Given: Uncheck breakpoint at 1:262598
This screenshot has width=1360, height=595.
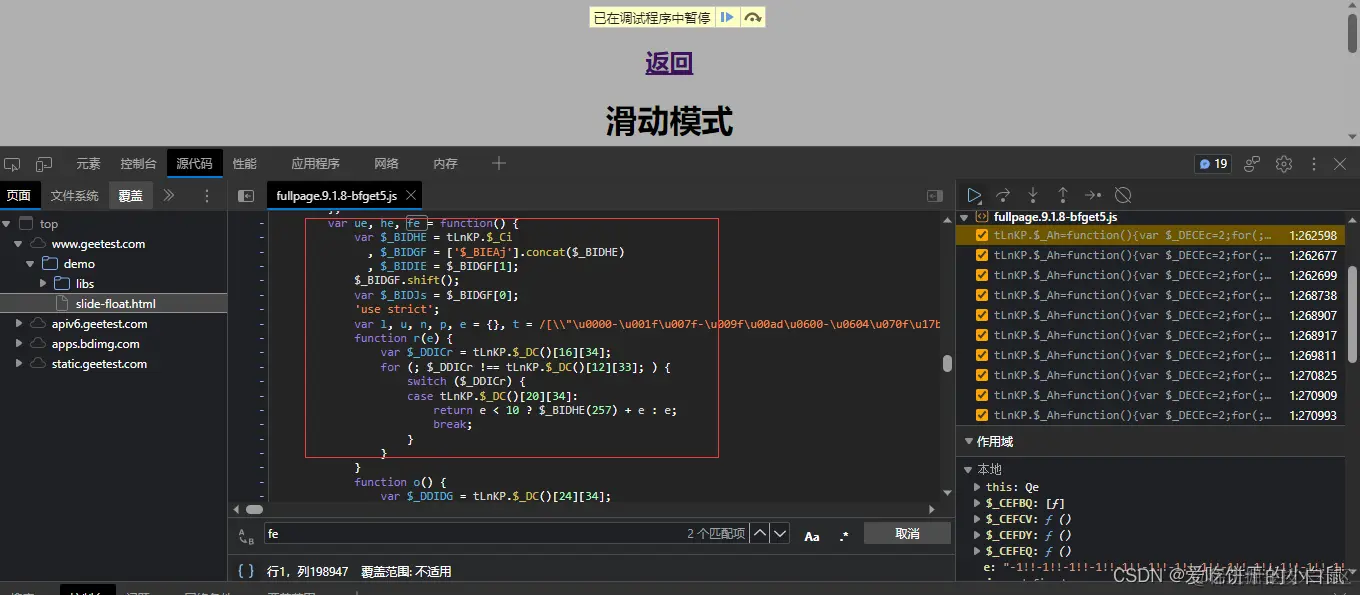Looking at the screenshot, I should 982,236.
